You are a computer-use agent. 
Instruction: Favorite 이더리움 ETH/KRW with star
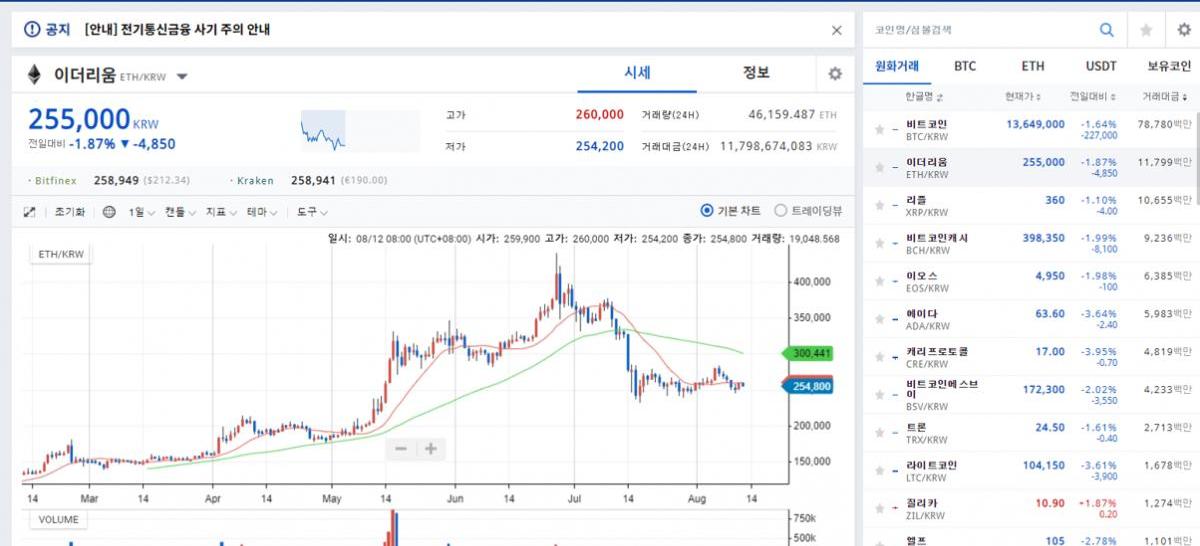tap(879, 168)
